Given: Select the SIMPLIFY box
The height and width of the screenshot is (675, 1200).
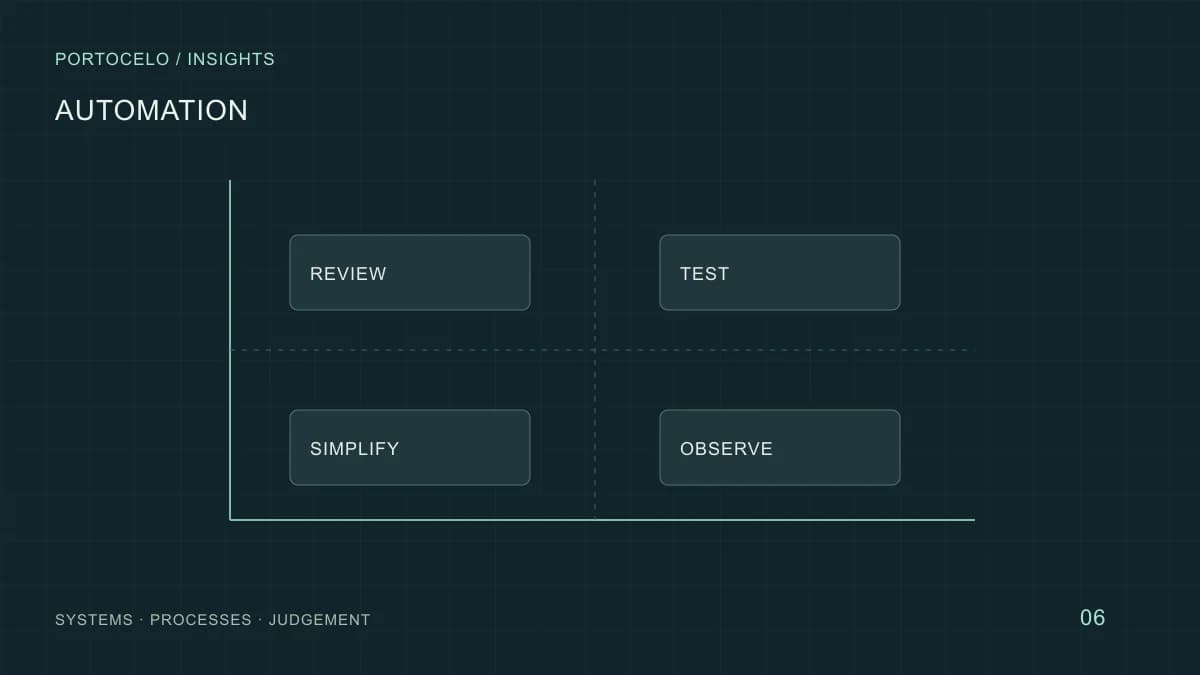Looking at the screenshot, I should (x=410, y=448).
